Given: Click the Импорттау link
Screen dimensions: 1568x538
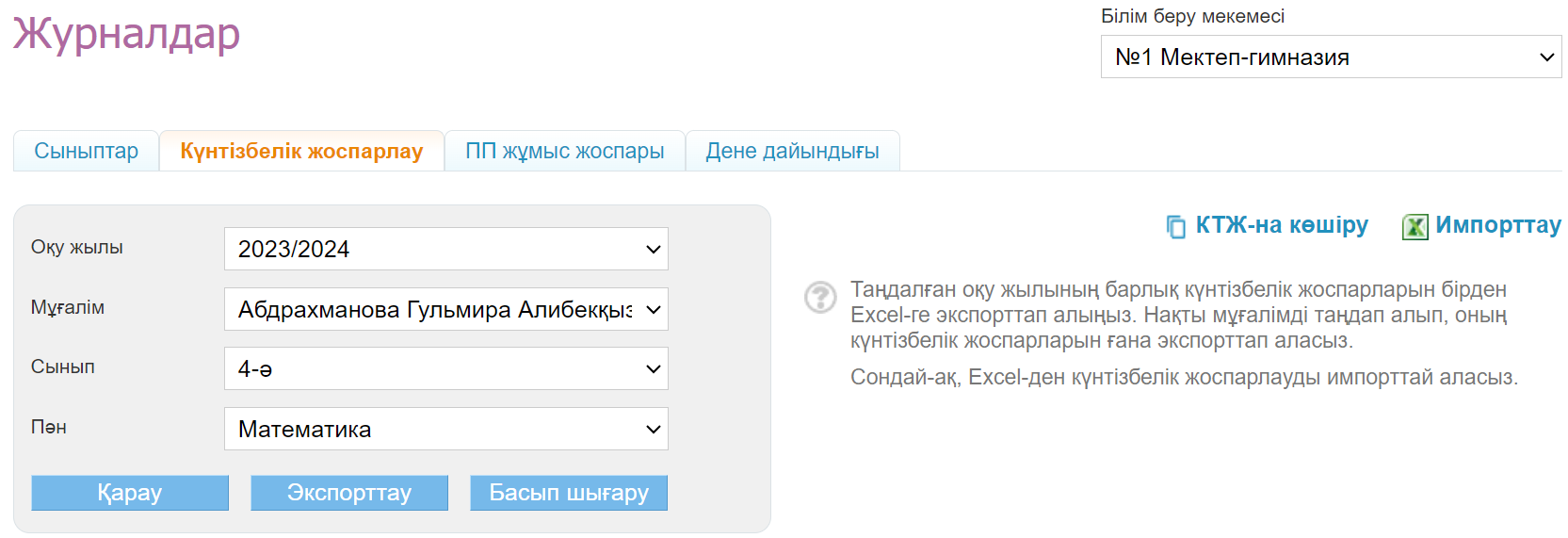Looking at the screenshot, I should pos(1497,225).
